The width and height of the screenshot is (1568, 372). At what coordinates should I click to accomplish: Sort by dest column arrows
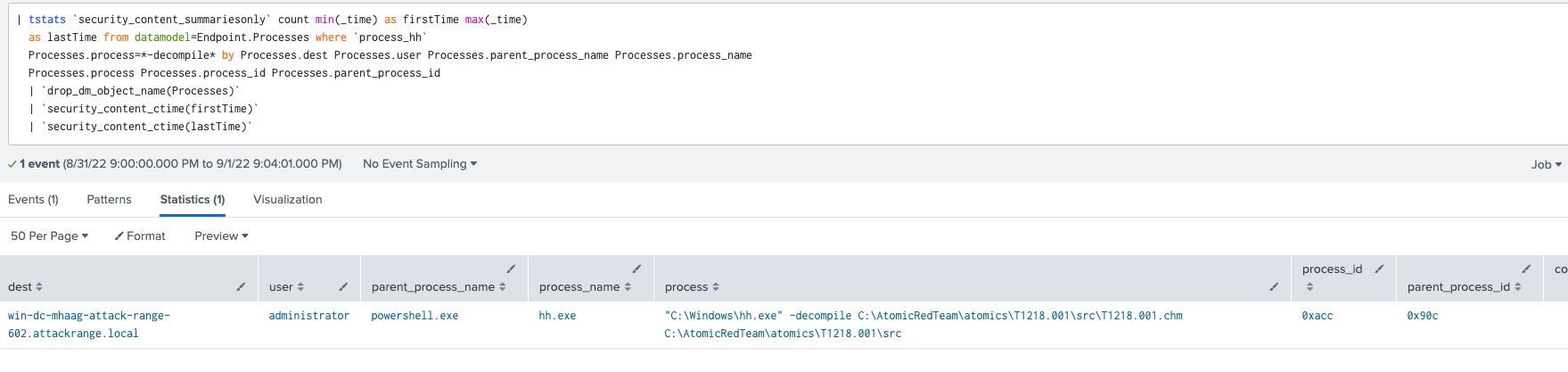point(39,287)
